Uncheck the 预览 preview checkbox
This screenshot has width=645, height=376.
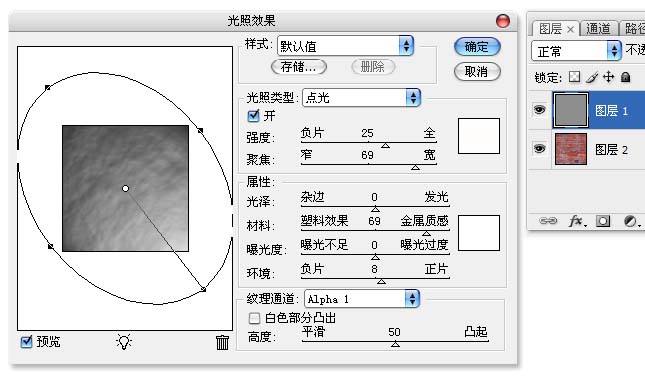pyautogui.click(x=26, y=341)
